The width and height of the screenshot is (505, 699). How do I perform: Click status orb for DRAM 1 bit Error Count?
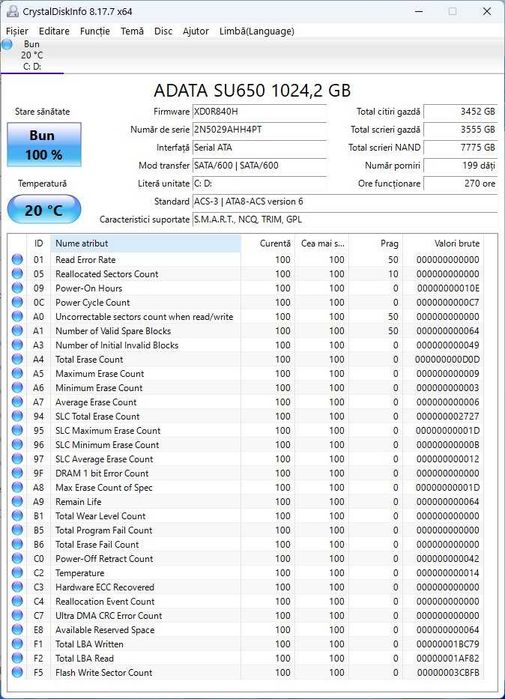(17, 473)
